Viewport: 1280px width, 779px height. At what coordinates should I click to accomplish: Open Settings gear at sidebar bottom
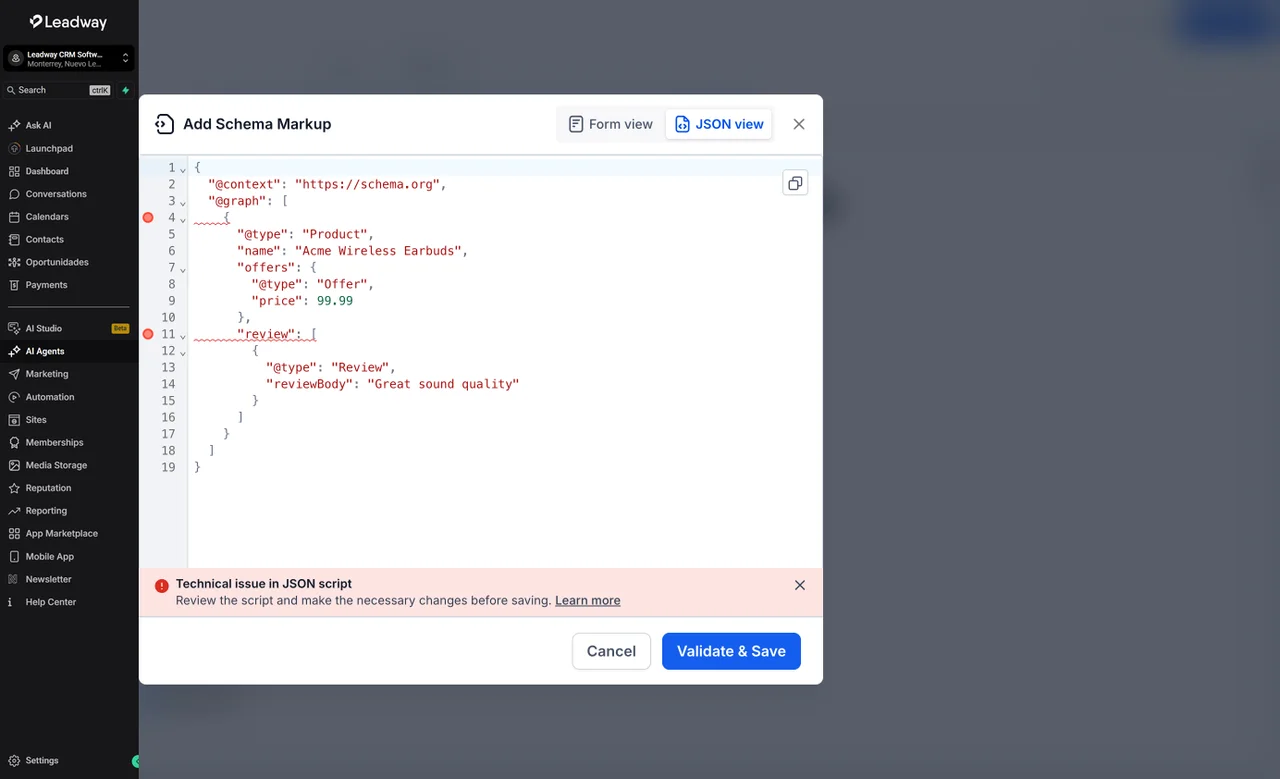[14, 760]
